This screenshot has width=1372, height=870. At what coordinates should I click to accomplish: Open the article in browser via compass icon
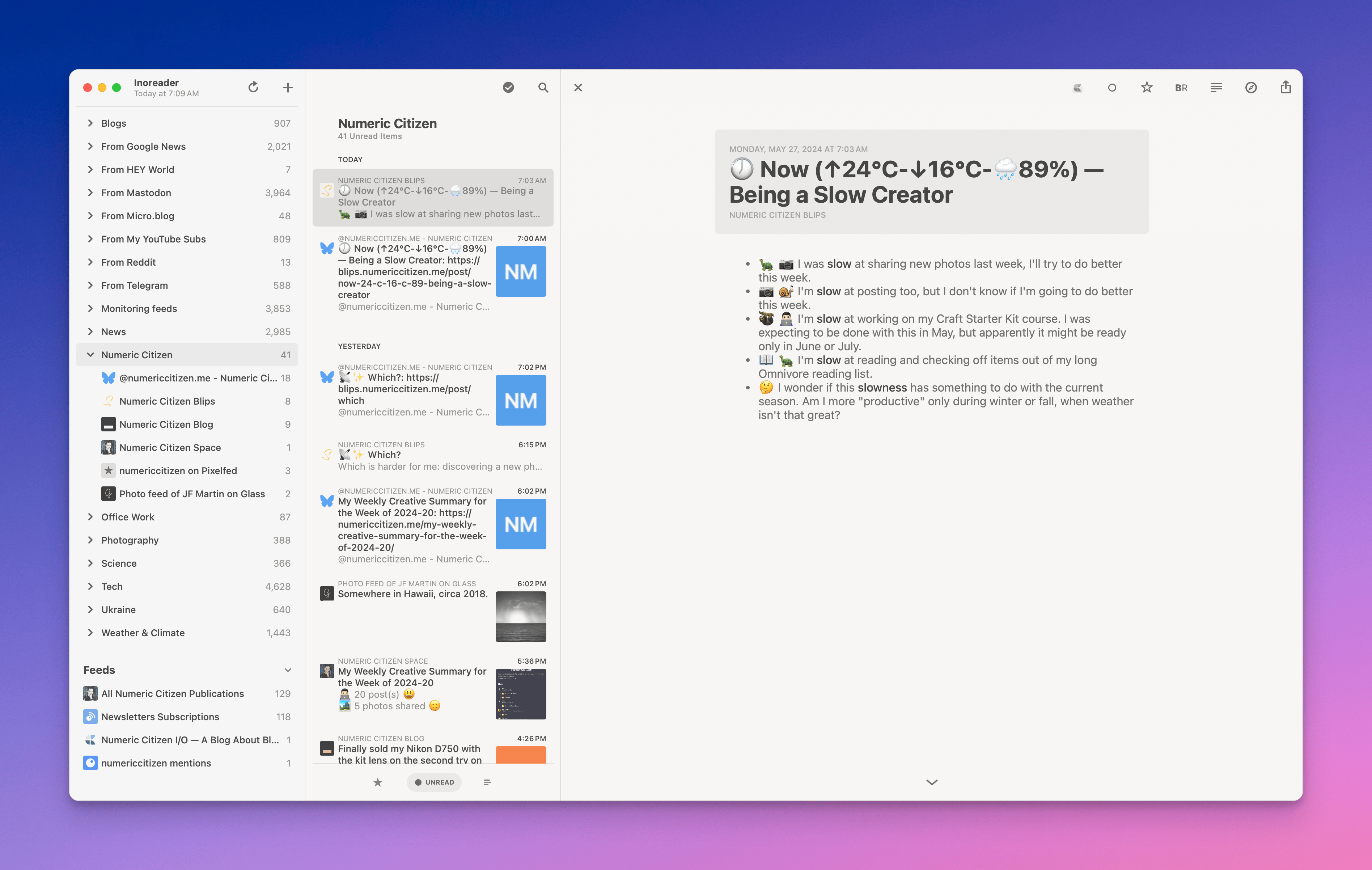[1251, 87]
